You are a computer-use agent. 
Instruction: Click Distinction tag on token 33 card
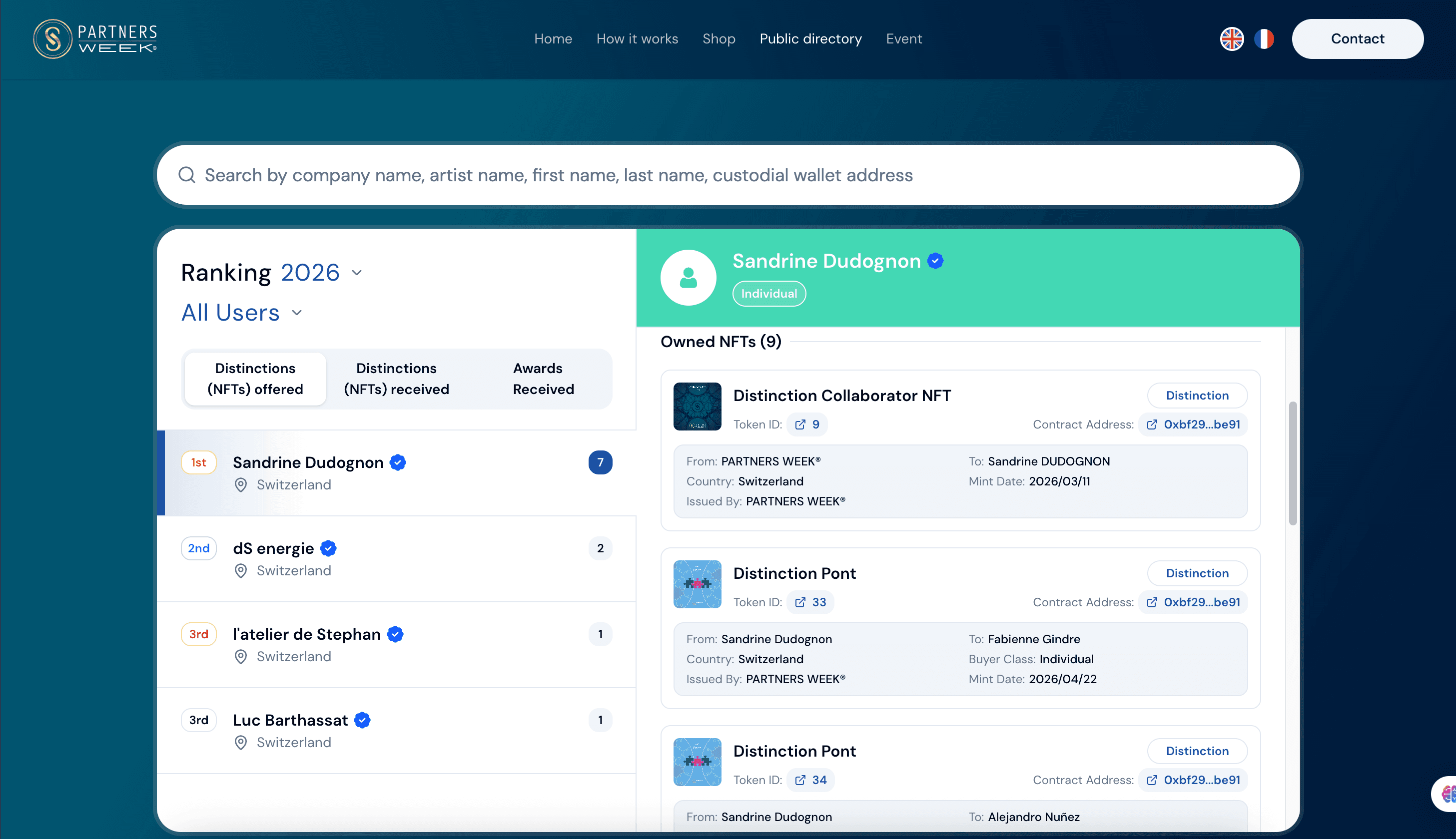coord(1197,573)
